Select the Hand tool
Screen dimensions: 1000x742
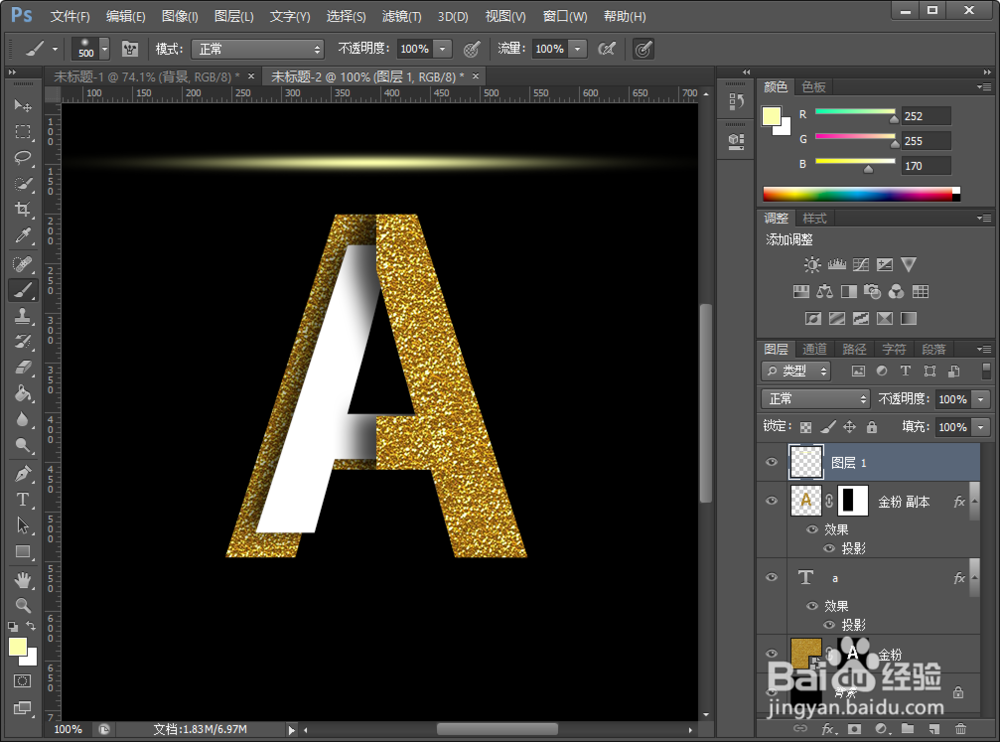tap(23, 580)
